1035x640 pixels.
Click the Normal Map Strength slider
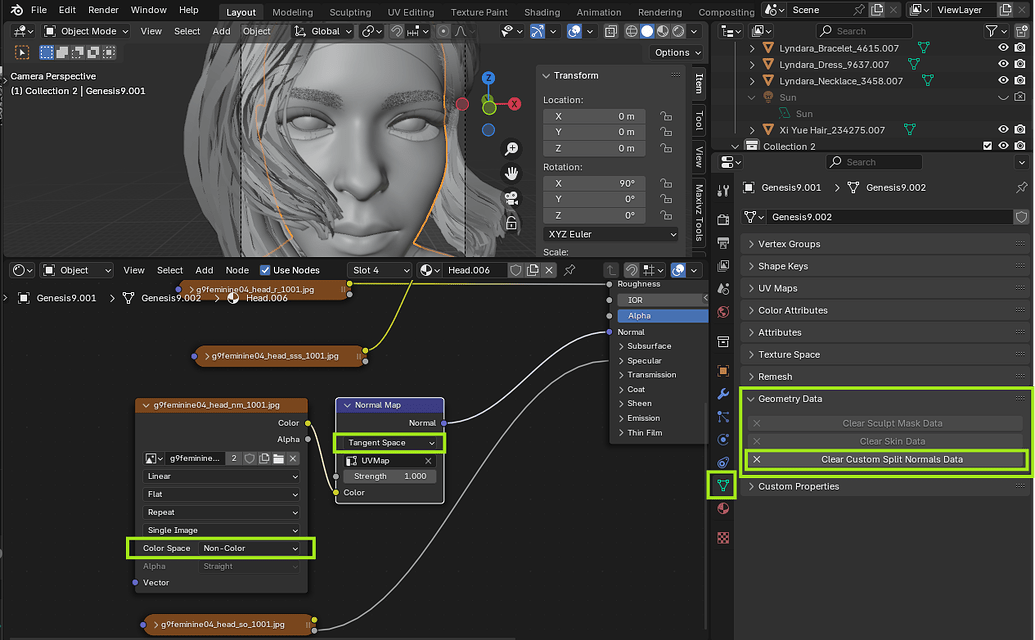(389, 476)
